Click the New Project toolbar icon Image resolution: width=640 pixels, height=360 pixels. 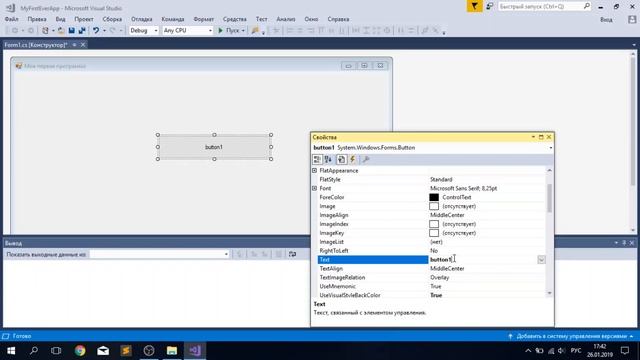pyautogui.click(x=45, y=31)
